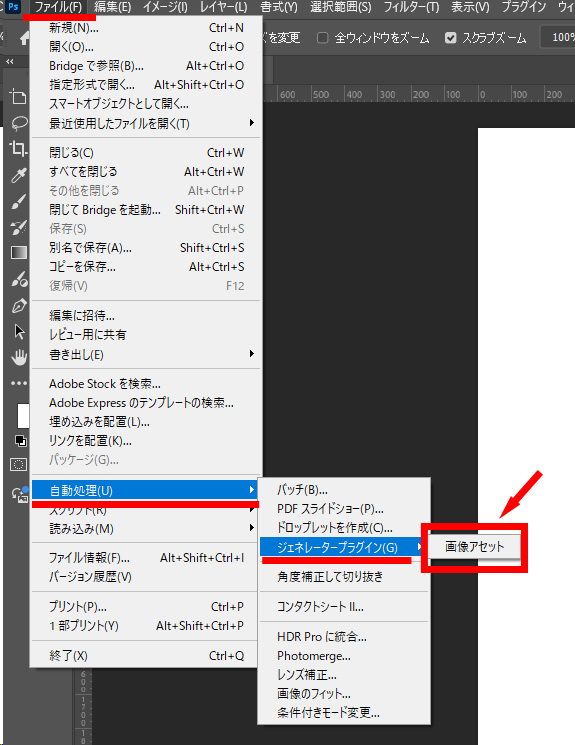The image size is (575, 745).
Task: Open the ファイル(F) menu
Action: [58, 7]
